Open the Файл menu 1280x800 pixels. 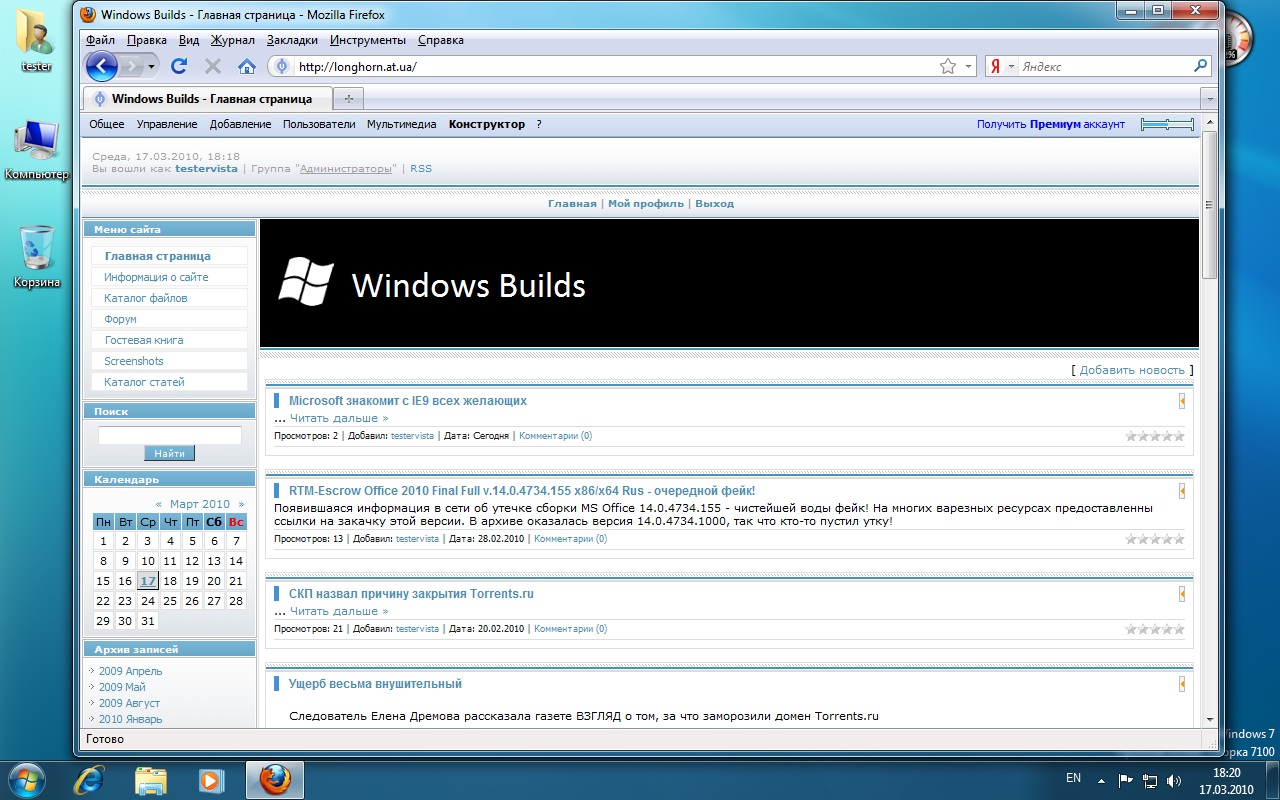101,40
